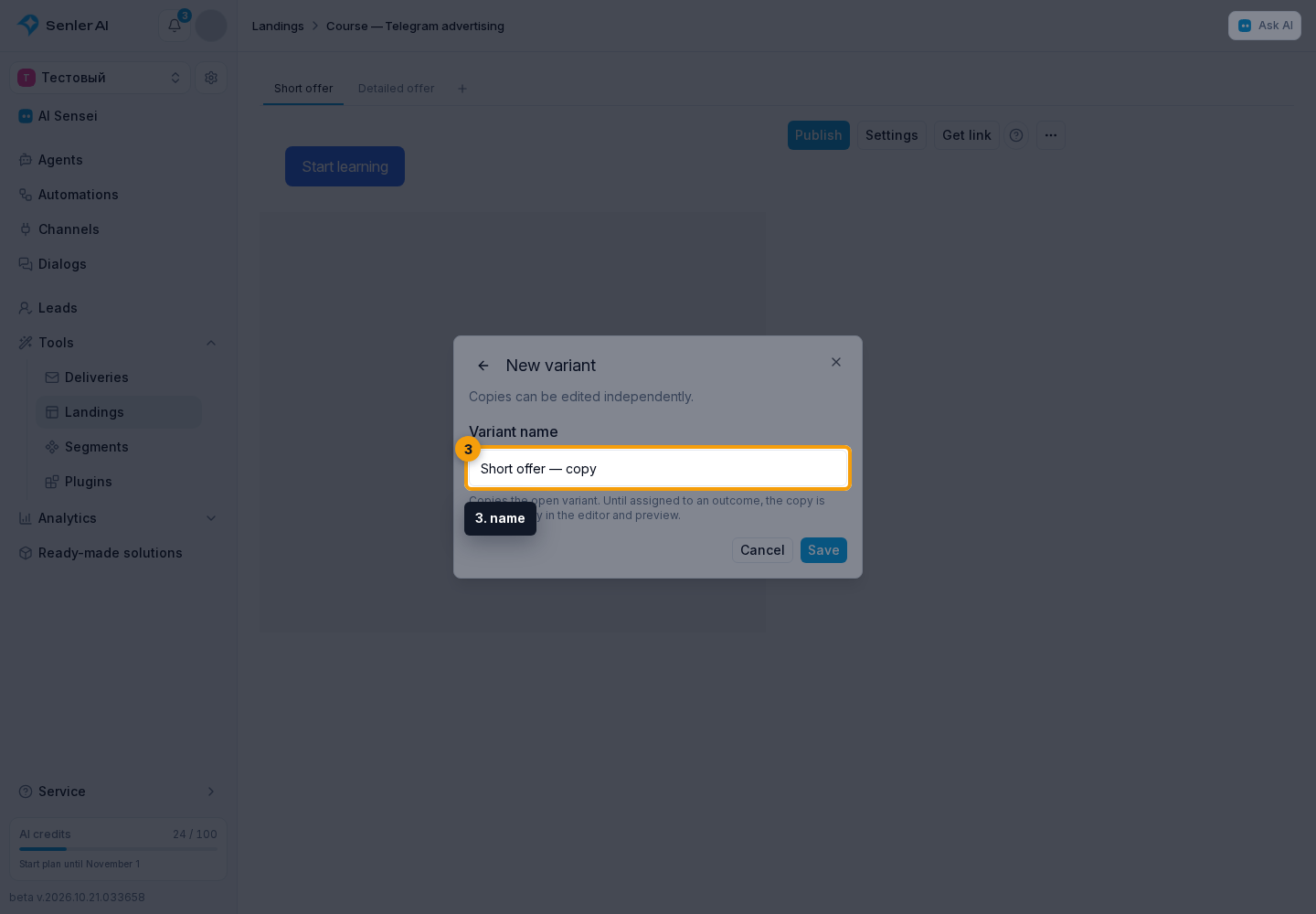Open landing Settings
This screenshot has width=1316, height=914.
click(x=892, y=135)
